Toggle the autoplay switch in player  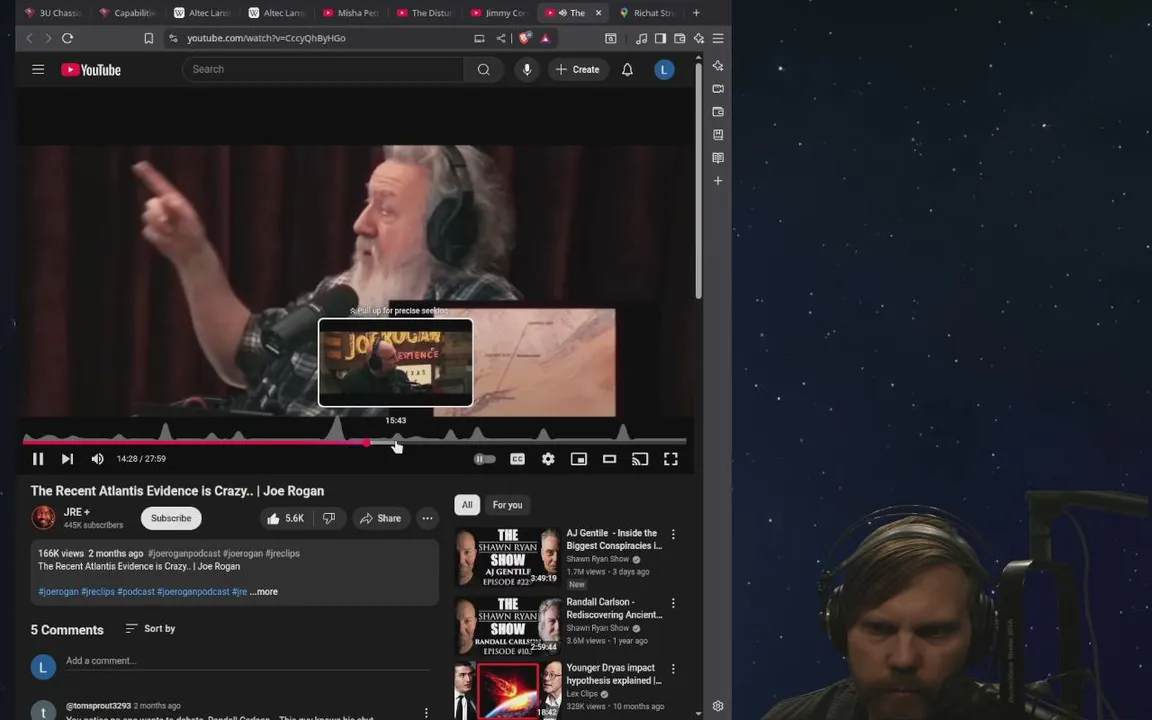(484, 459)
